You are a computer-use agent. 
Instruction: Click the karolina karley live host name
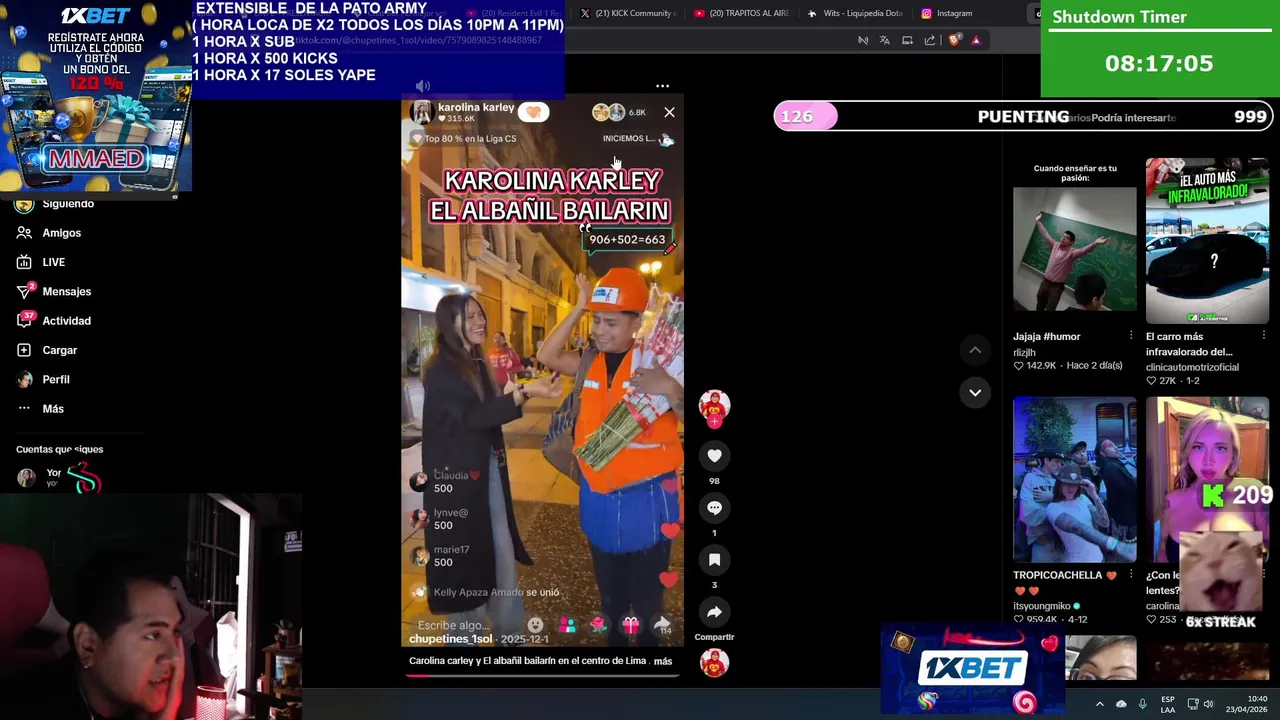tap(476, 107)
